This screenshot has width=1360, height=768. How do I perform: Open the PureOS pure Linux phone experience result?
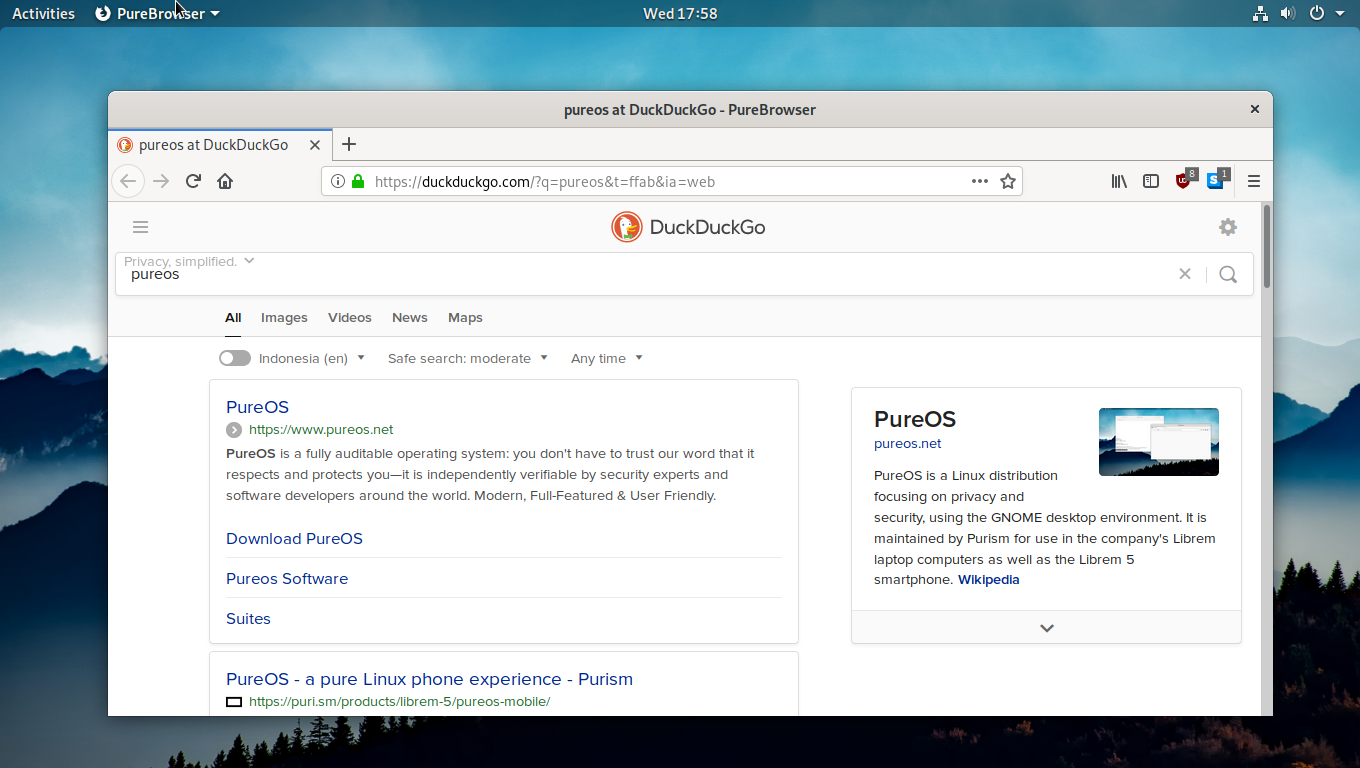tap(429, 679)
